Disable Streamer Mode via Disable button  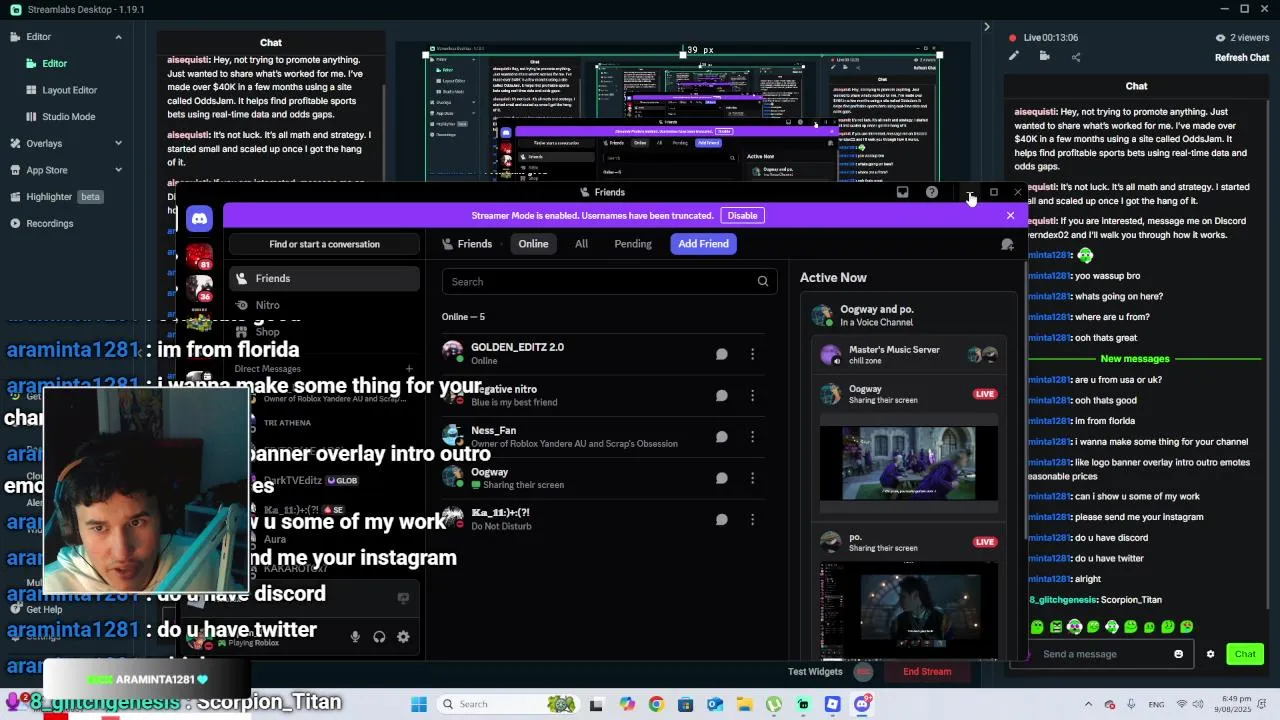(742, 215)
